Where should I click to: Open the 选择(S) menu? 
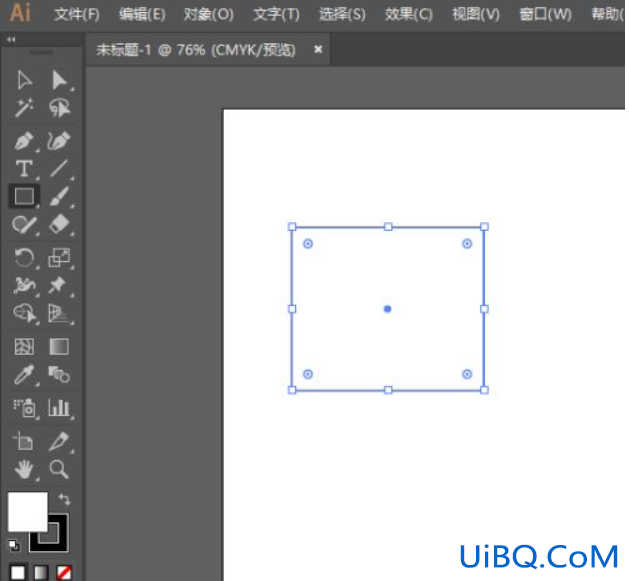342,15
